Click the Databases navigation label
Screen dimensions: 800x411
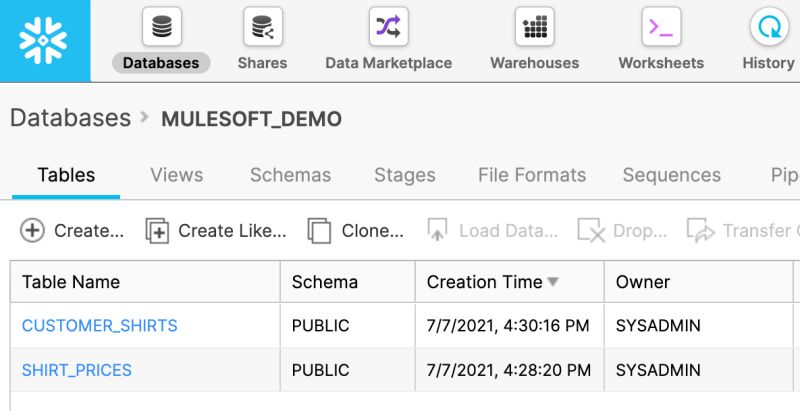(x=161, y=63)
